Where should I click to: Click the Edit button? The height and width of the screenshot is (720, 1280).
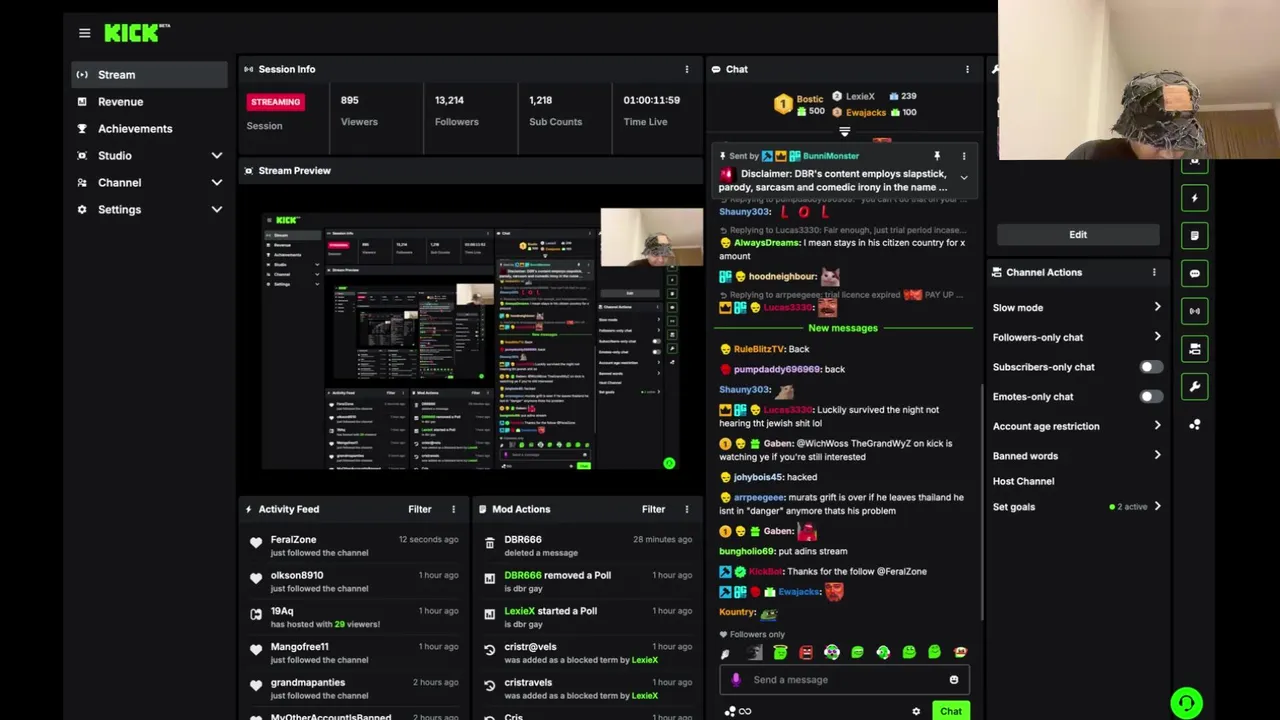click(1078, 235)
